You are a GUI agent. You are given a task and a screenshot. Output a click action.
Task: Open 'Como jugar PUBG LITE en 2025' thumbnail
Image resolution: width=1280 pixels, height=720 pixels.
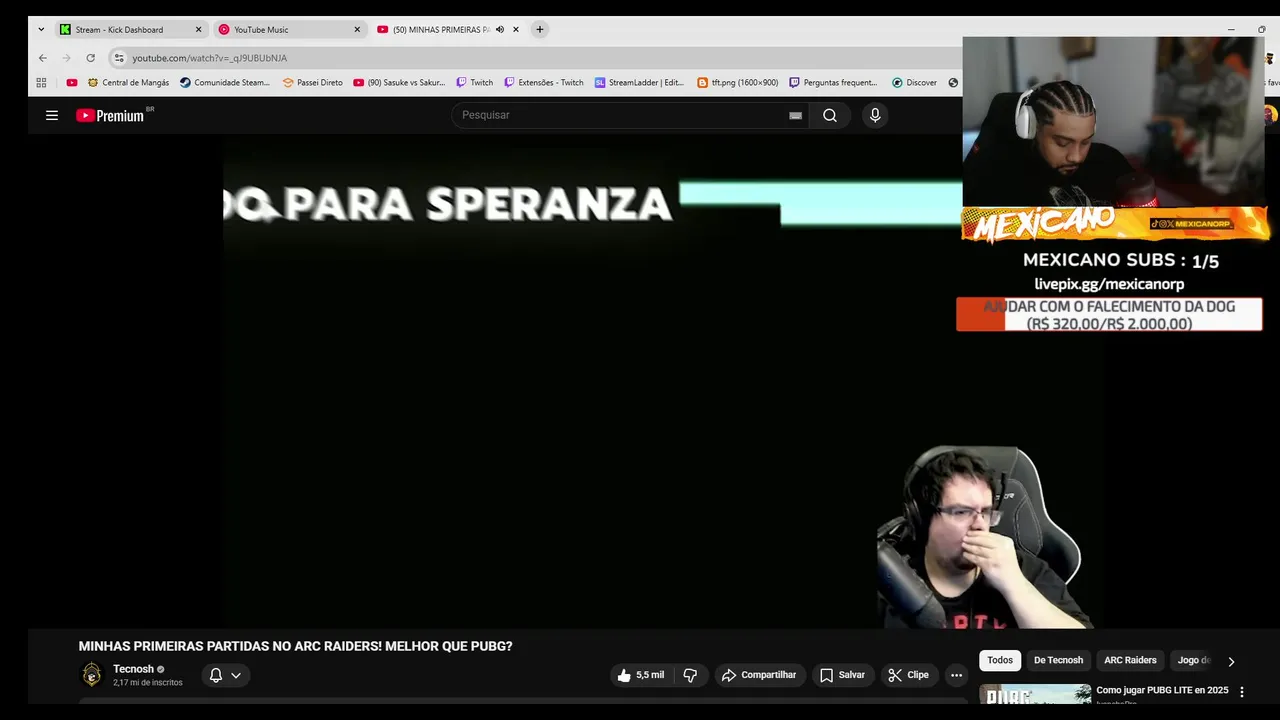click(1035, 693)
